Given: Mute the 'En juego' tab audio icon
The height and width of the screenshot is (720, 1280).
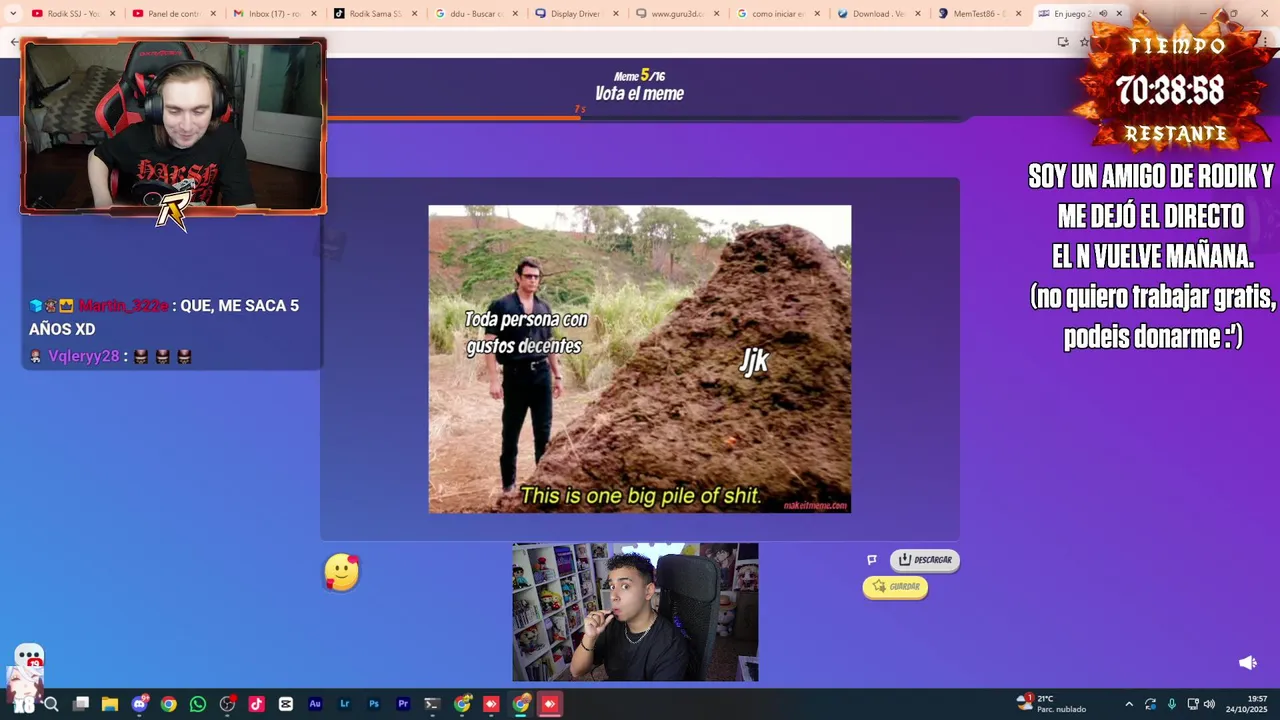Looking at the screenshot, I should click(x=1103, y=14).
